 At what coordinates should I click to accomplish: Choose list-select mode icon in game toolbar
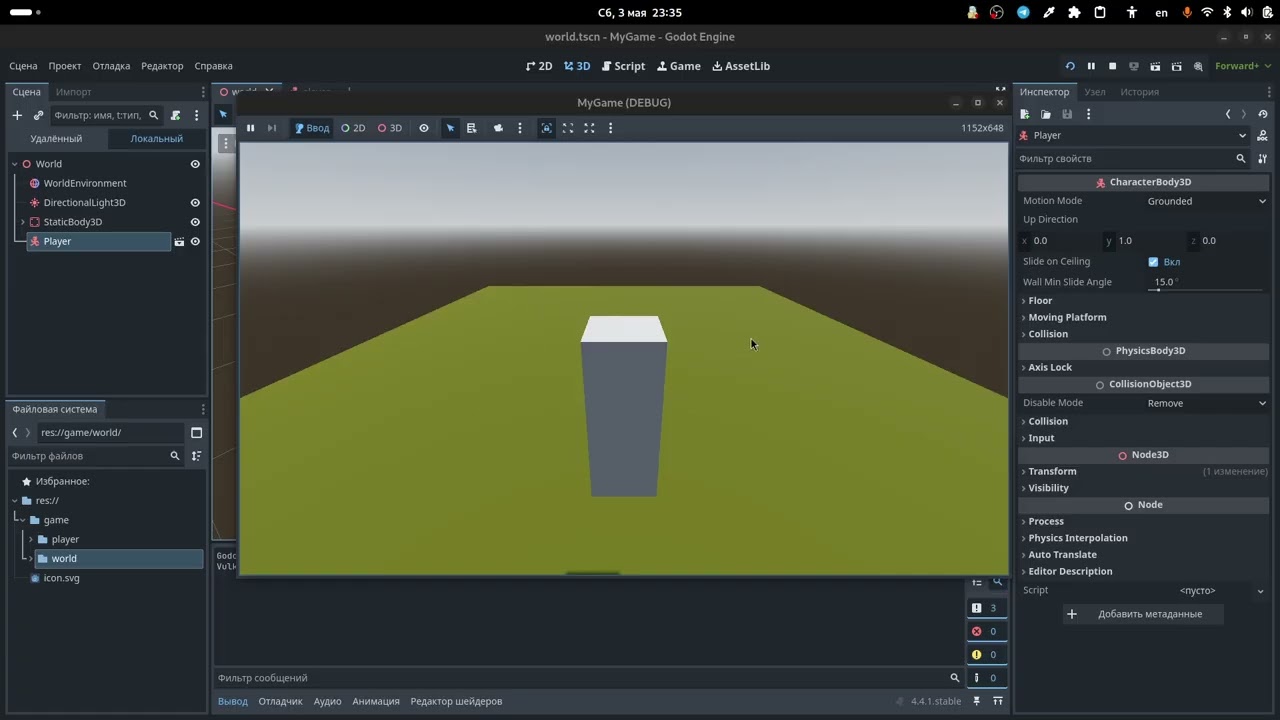click(472, 128)
